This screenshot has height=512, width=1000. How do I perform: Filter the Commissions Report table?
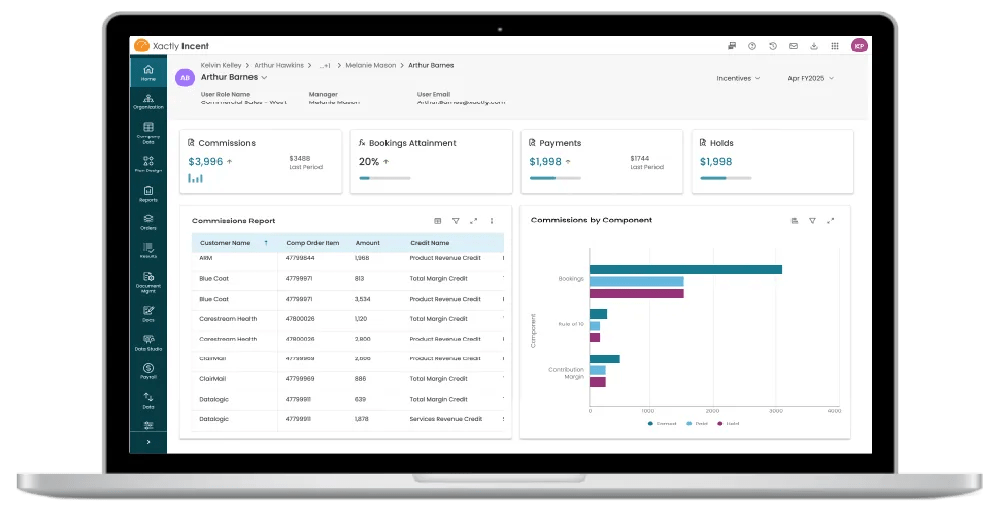coord(456,221)
